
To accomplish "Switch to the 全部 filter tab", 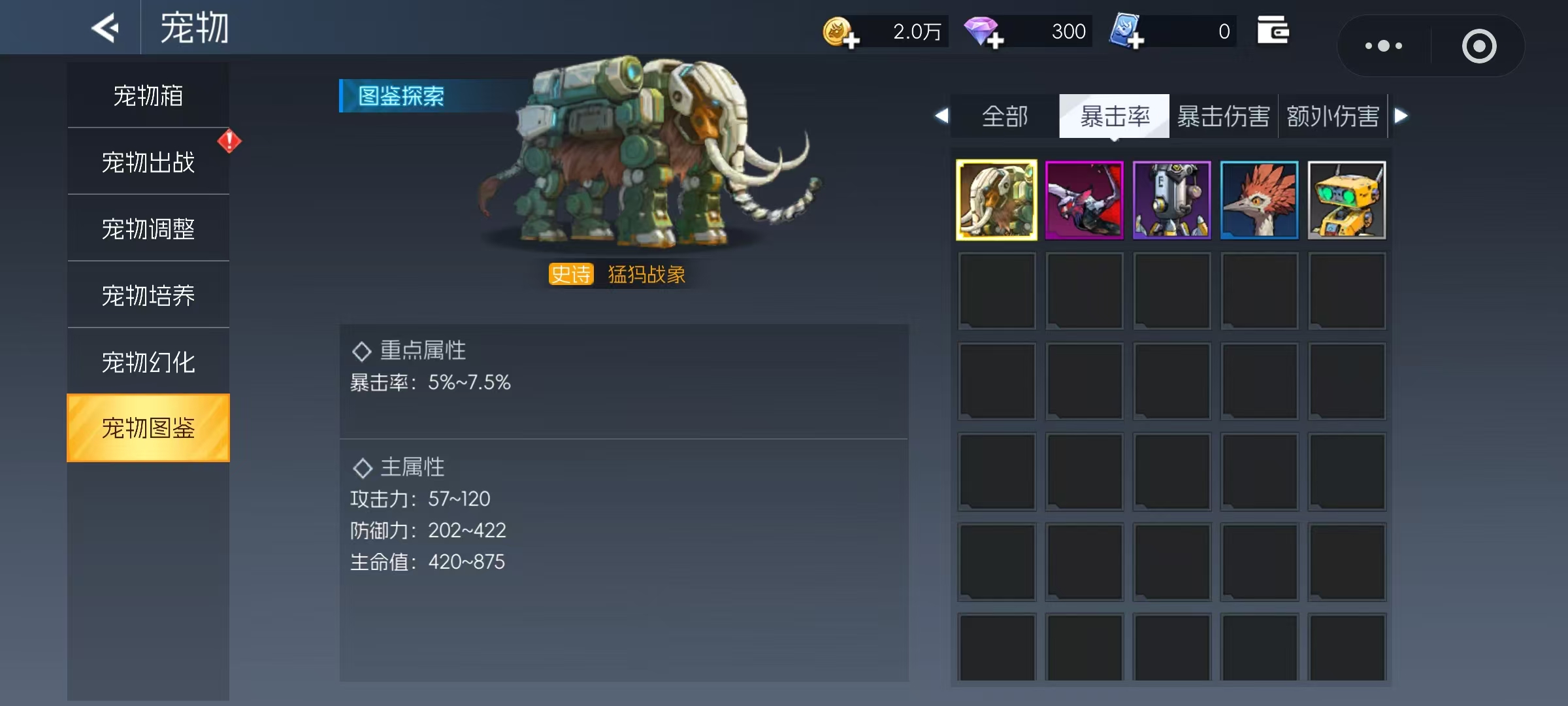I will (x=1005, y=116).
